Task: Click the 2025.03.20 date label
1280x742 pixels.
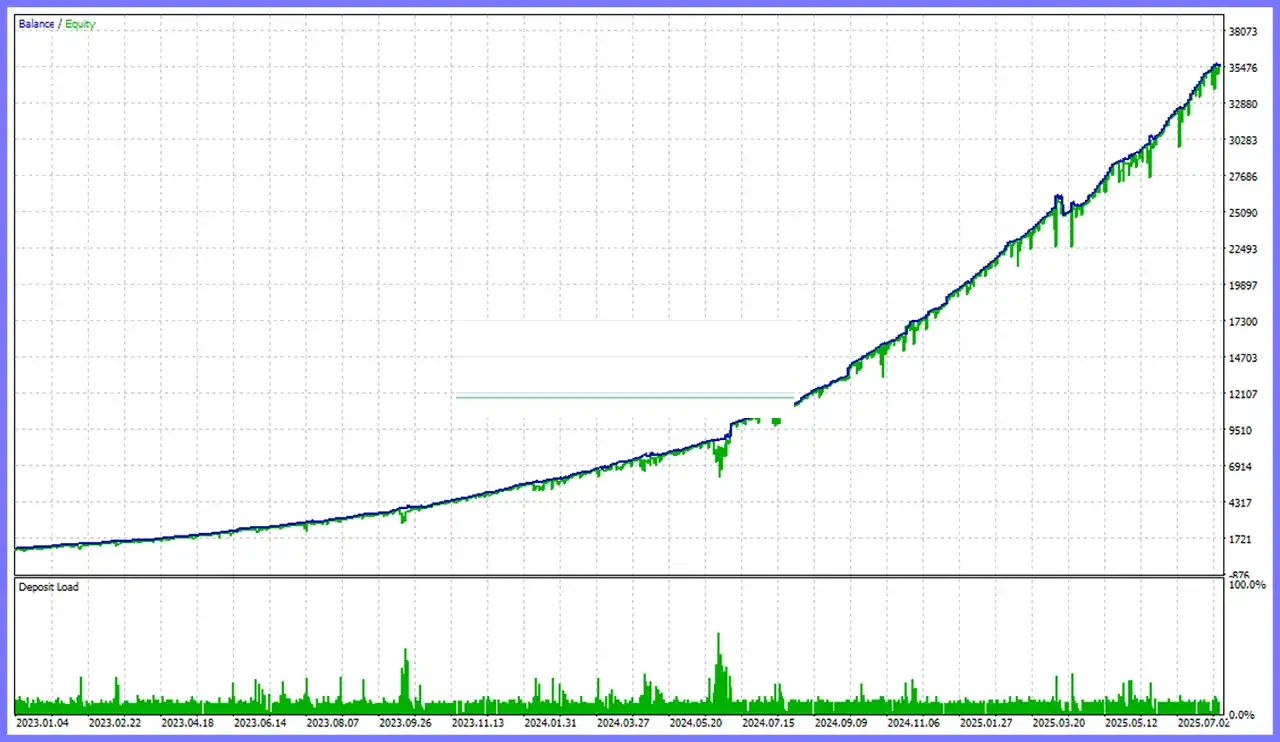Action: click(1059, 722)
